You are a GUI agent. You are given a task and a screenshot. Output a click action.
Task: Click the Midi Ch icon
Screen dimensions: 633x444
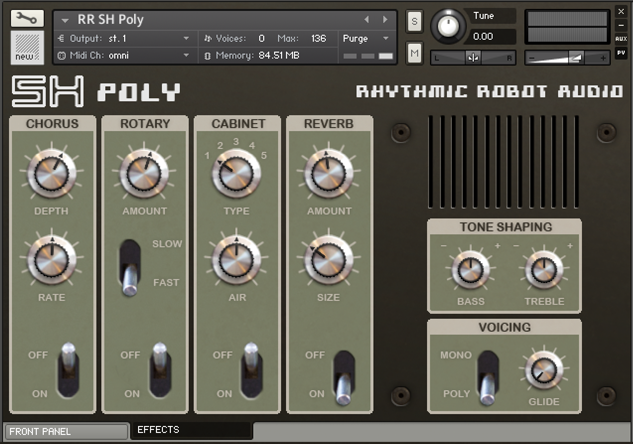click(61, 56)
